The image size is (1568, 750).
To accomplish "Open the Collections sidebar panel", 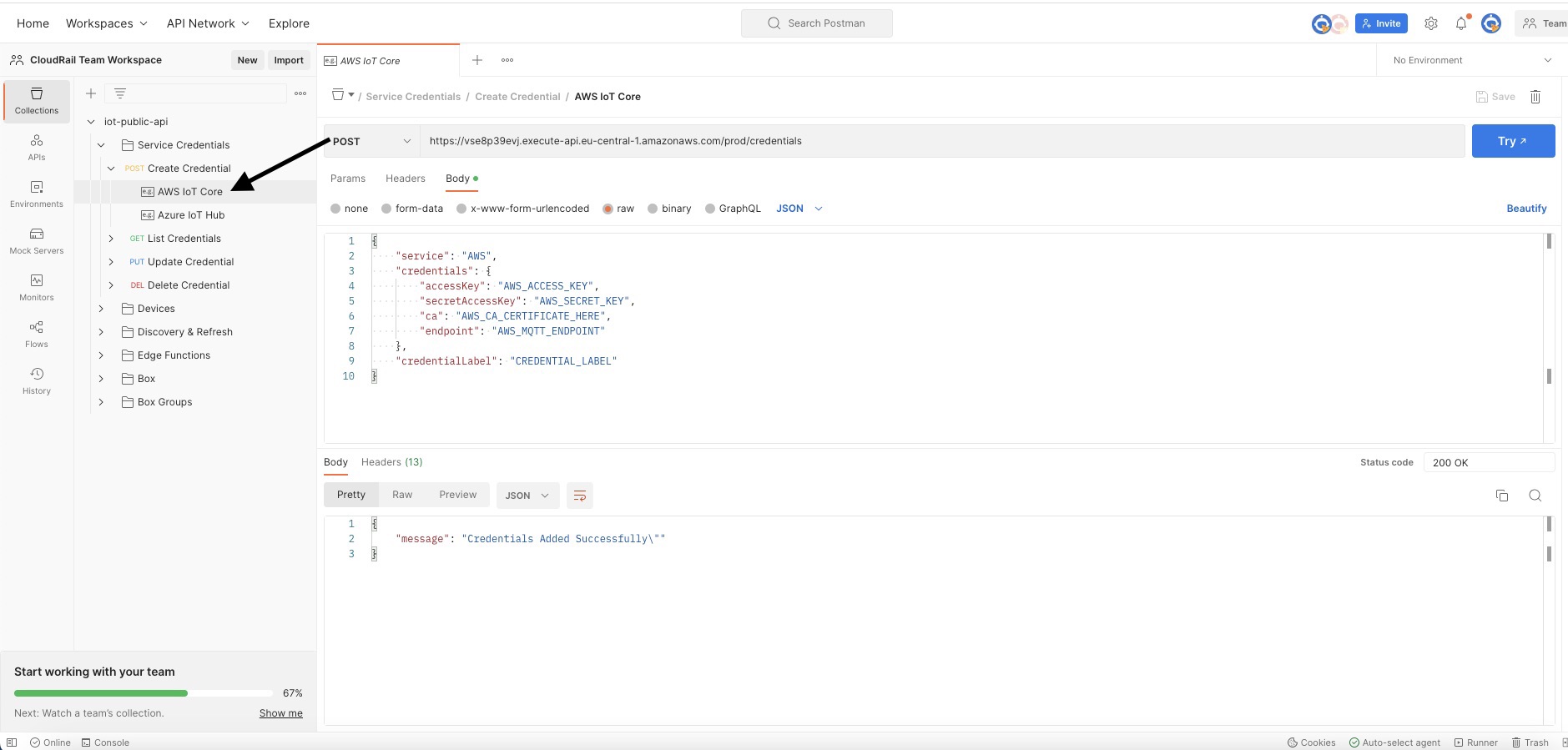I will (x=37, y=101).
